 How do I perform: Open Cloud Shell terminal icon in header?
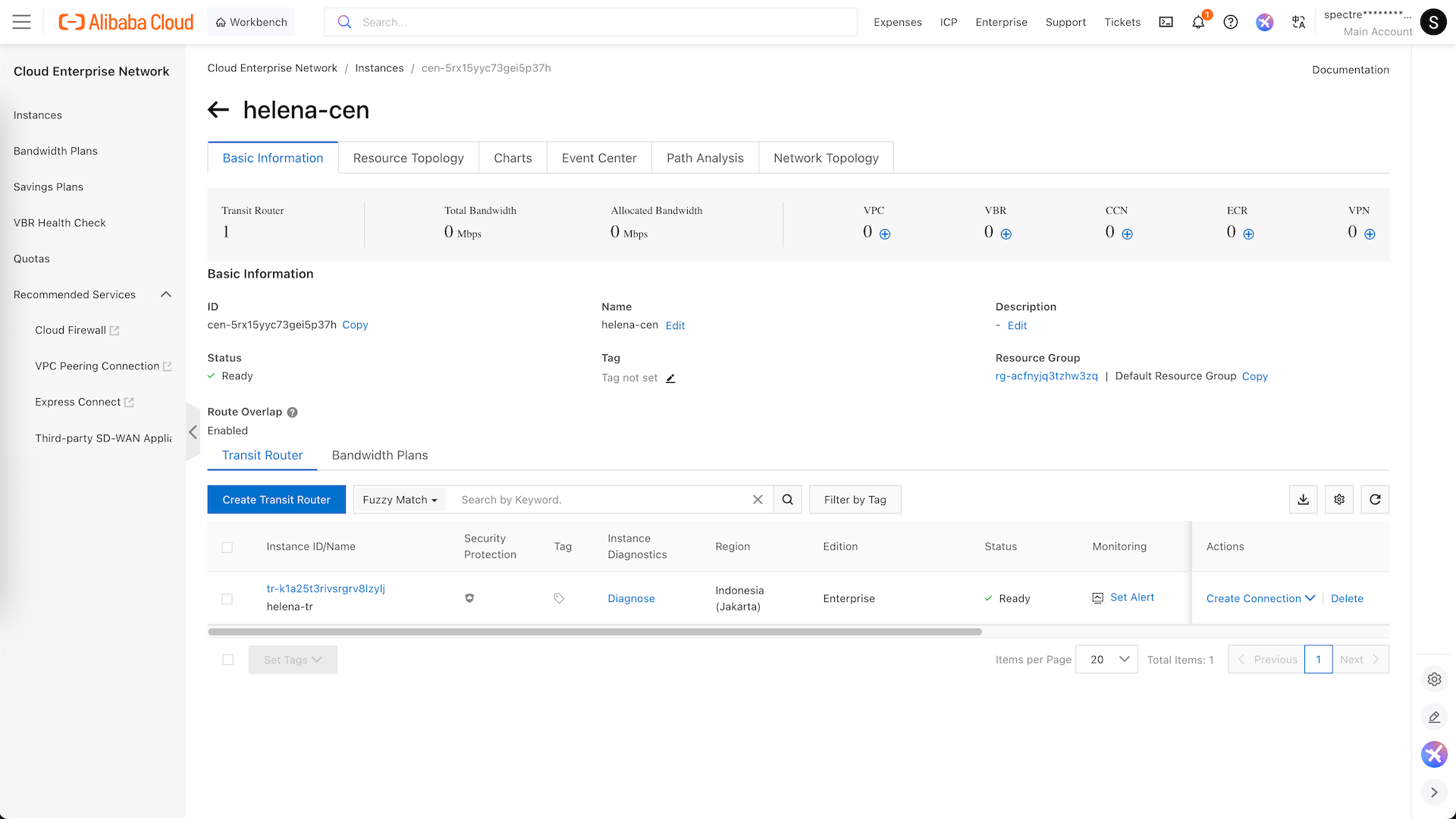point(1166,22)
